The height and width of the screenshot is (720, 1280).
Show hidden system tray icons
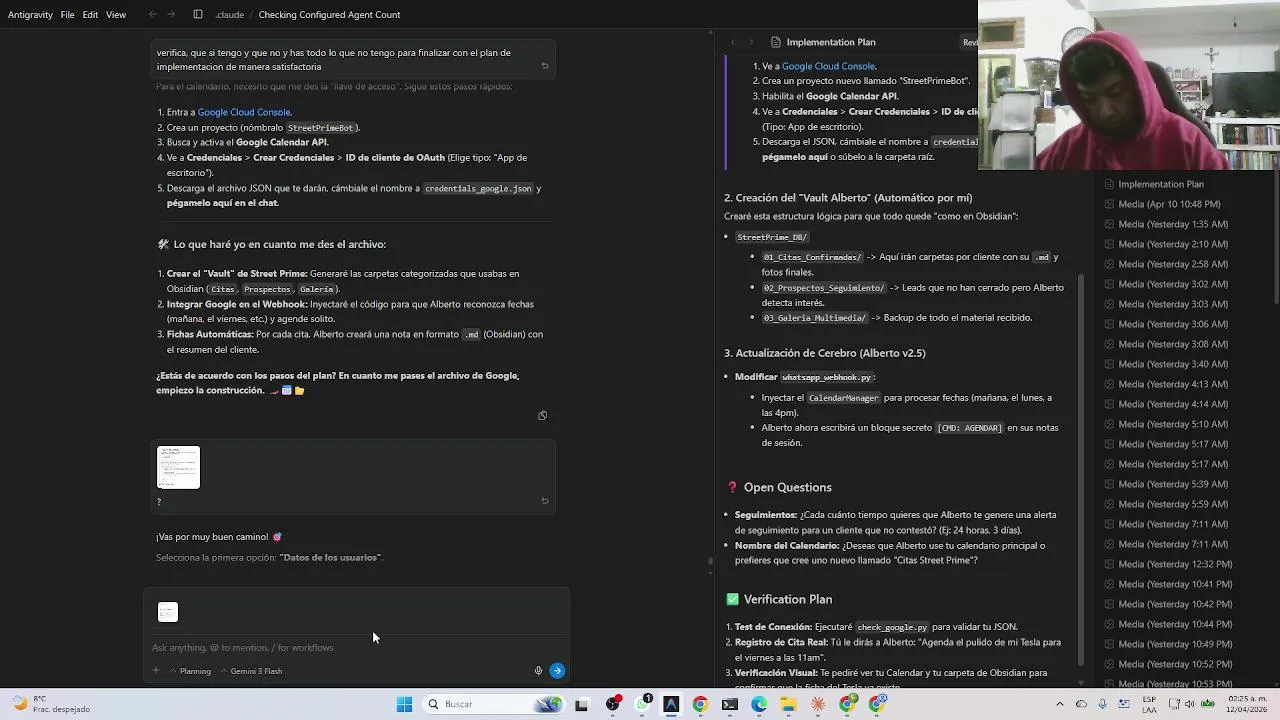(1060, 704)
